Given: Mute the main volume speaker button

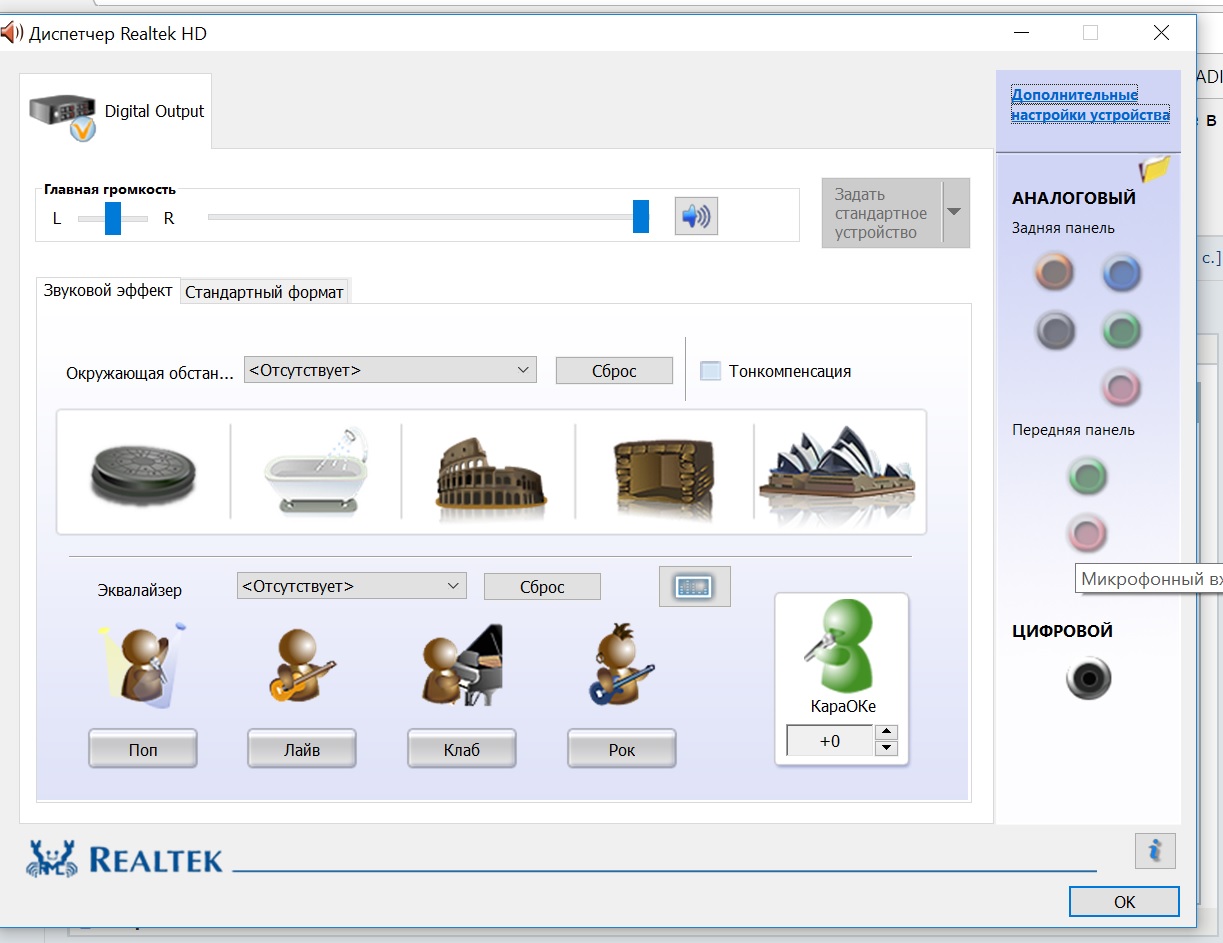Looking at the screenshot, I should 696,216.
